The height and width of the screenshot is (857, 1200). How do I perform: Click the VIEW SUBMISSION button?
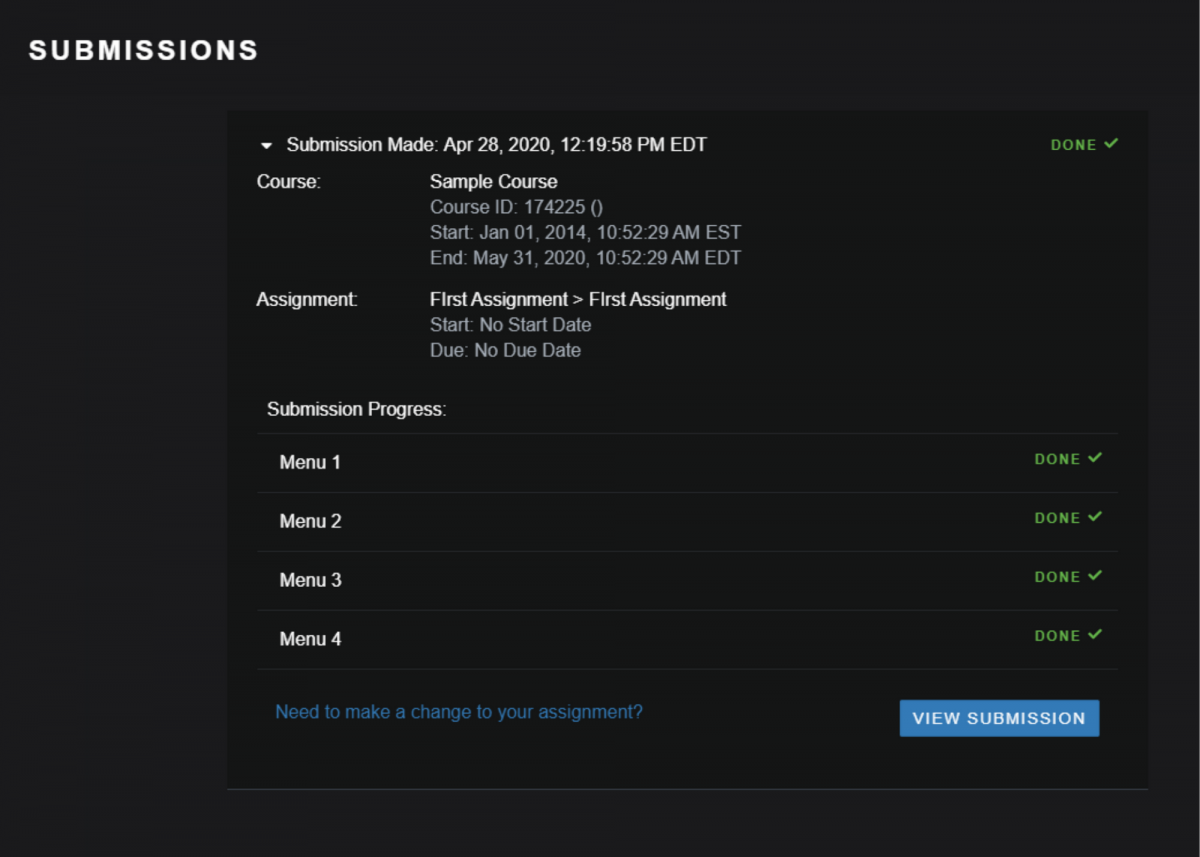(998, 717)
